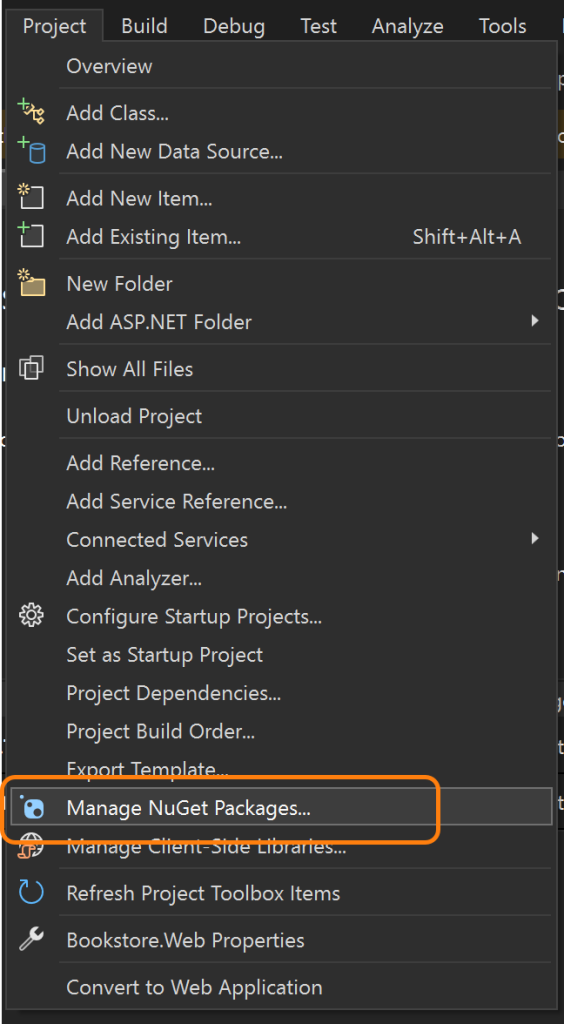
Task: Expand the Add ASP.NET Folder submenu arrow
Action: (535, 321)
